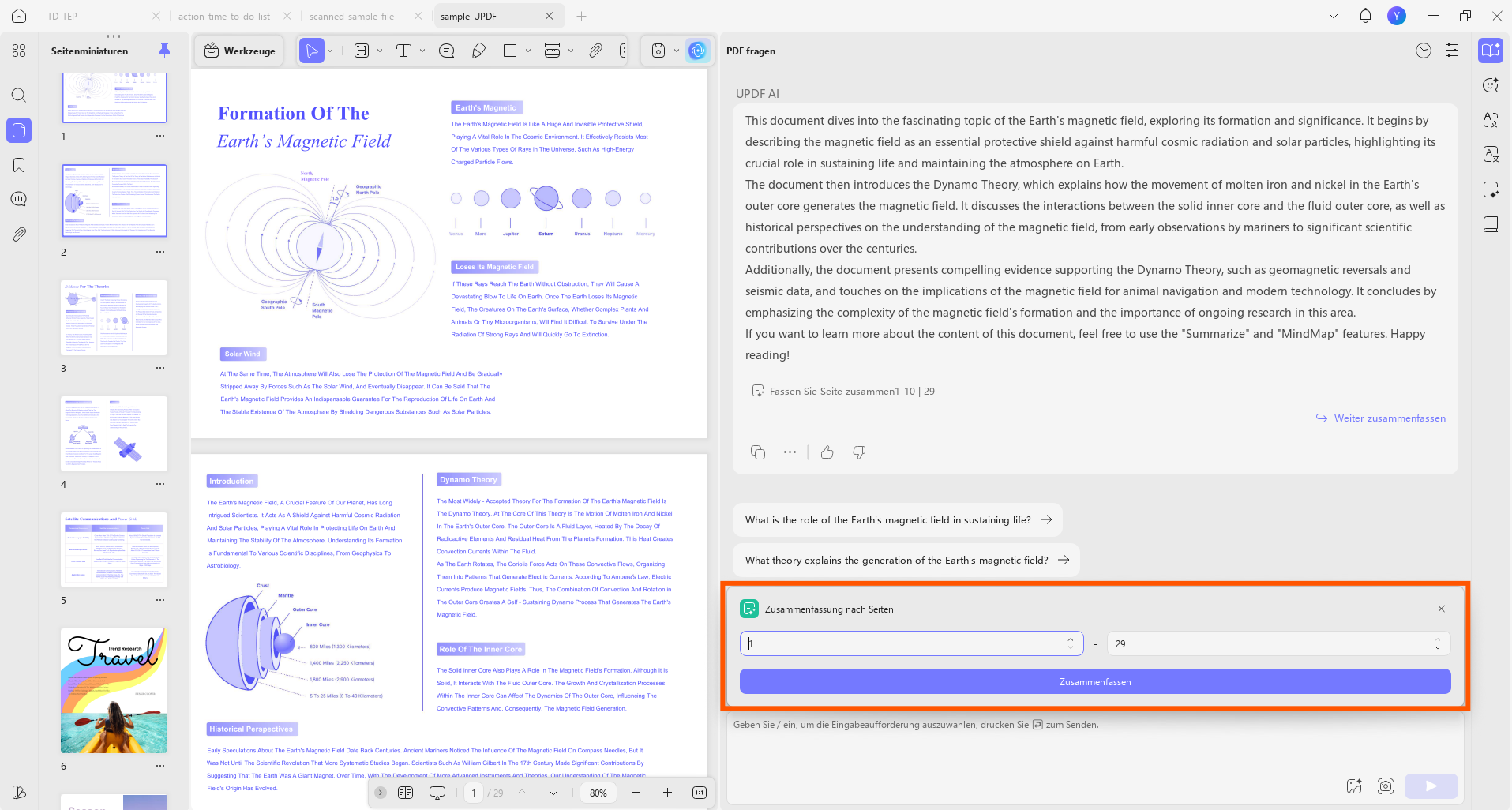
Task: Give thumbs up to the AI answer
Action: [827, 452]
